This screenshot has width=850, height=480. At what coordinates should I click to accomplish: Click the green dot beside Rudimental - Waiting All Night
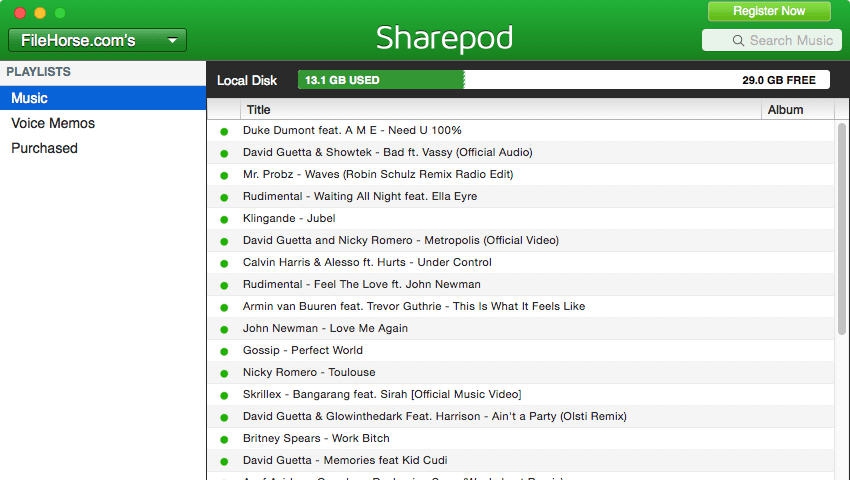click(x=224, y=197)
